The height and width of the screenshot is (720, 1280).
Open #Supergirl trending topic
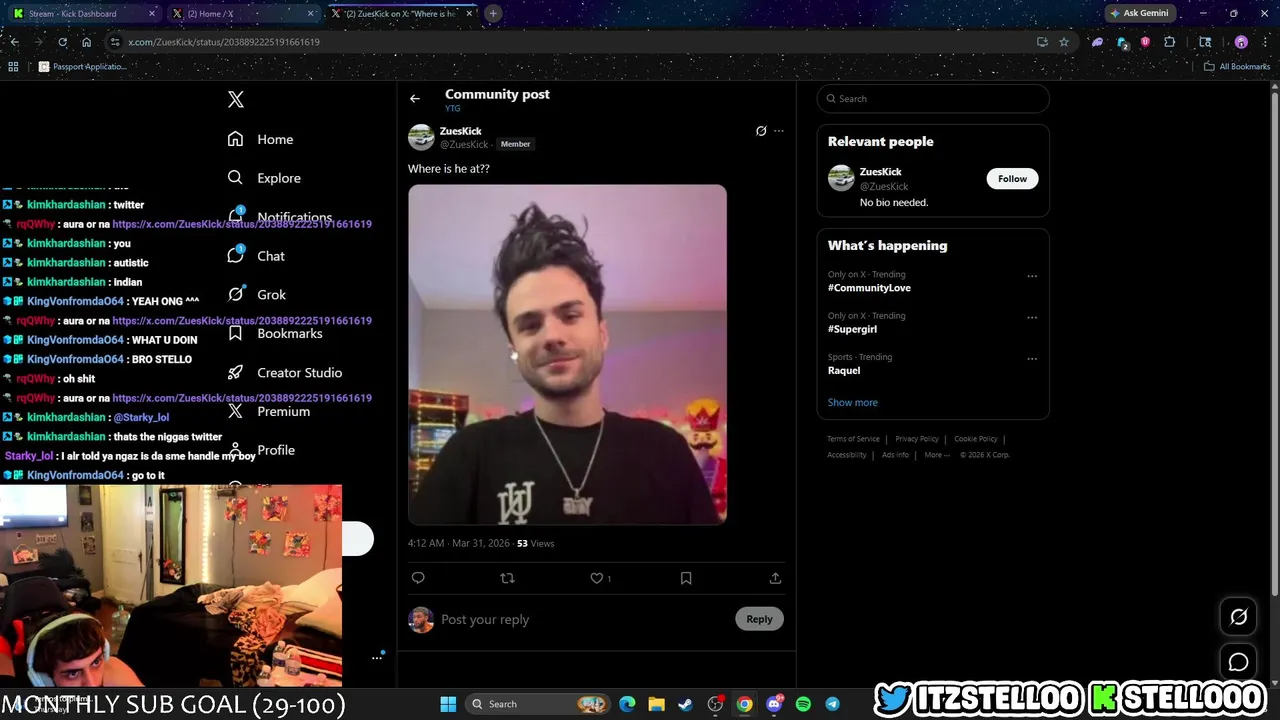click(x=852, y=329)
